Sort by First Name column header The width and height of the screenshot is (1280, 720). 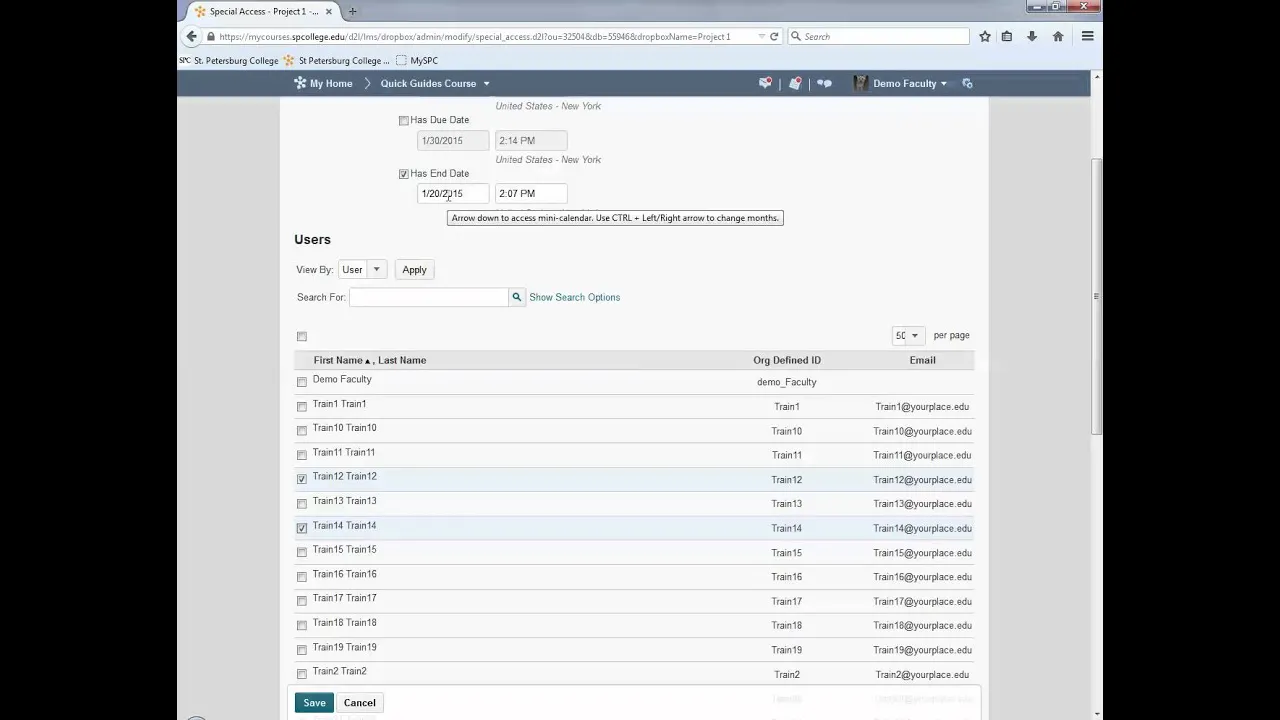point(338,360)
